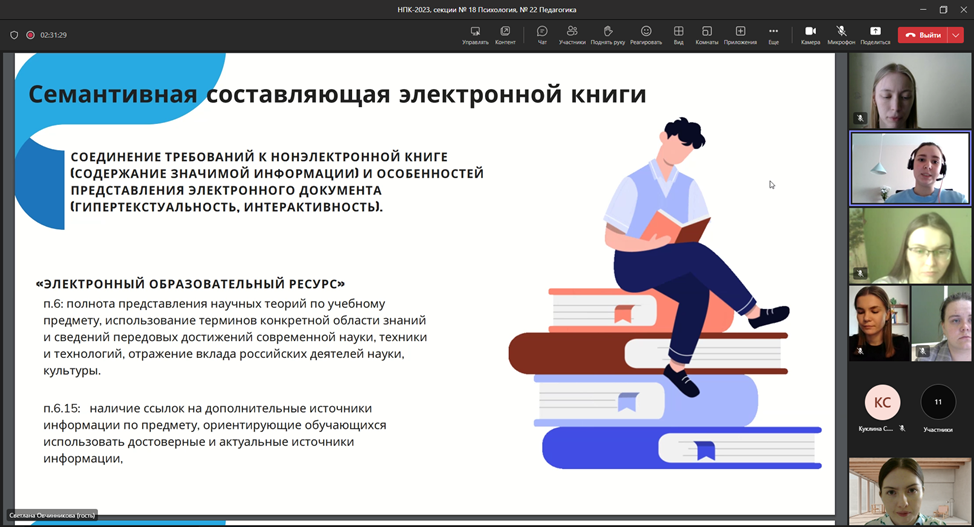Screen dimensions: 974x527
Task: Click the 11 Участники overflow tile
Action: point(938,403)
